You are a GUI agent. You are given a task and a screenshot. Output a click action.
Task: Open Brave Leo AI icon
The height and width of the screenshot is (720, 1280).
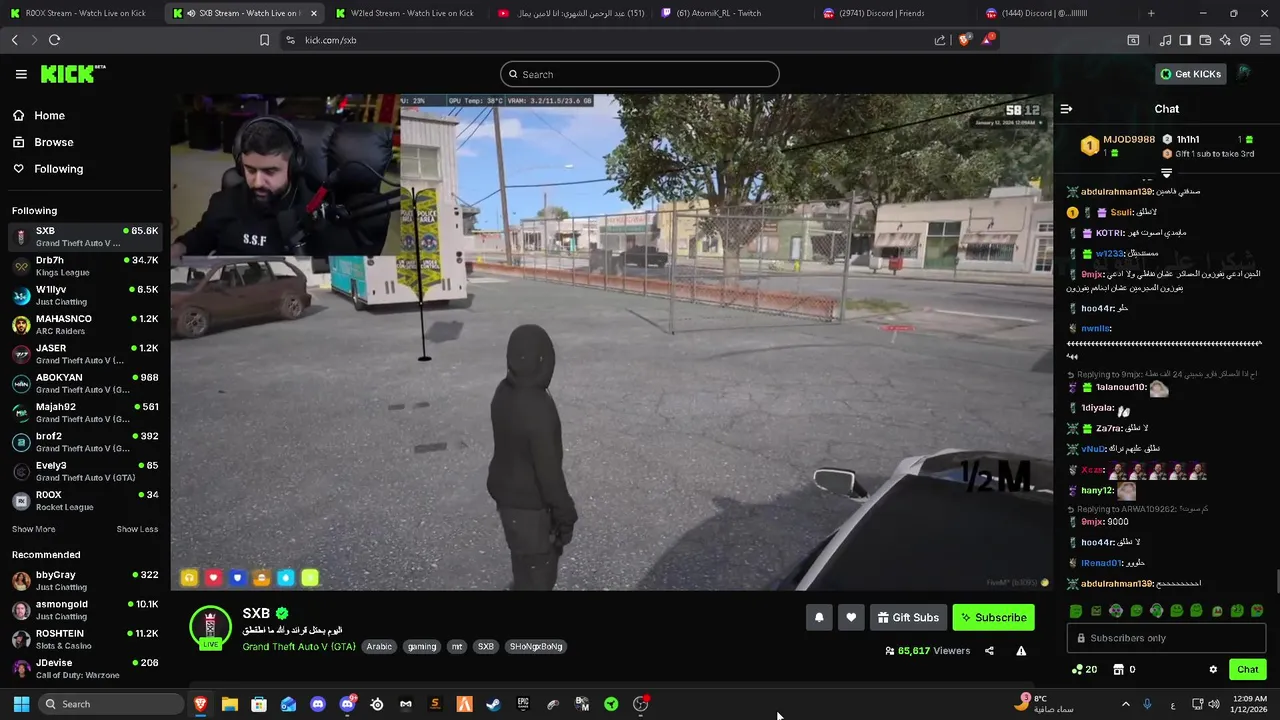pyautogui.click(x=1225, y=40)
